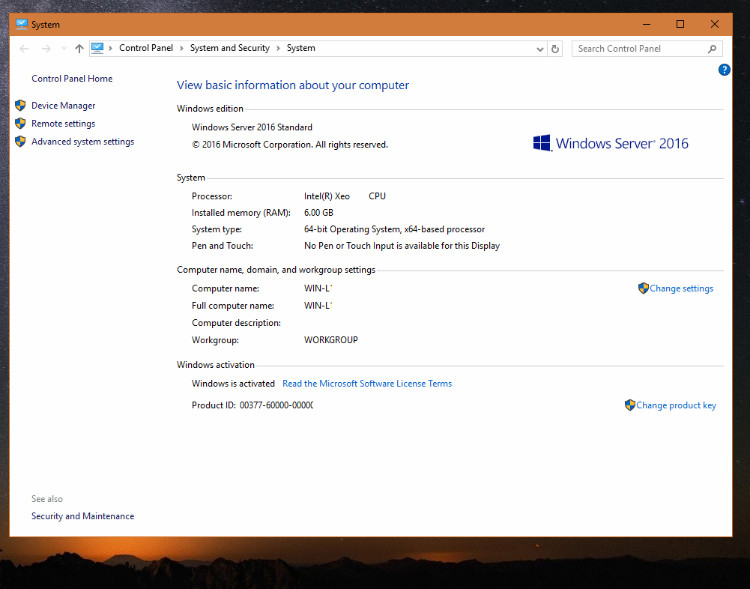The width and height of the screenshot is (750, 589).
Task: Click the Windows Server 2016 logo
Action: click(x=611, y=143)
